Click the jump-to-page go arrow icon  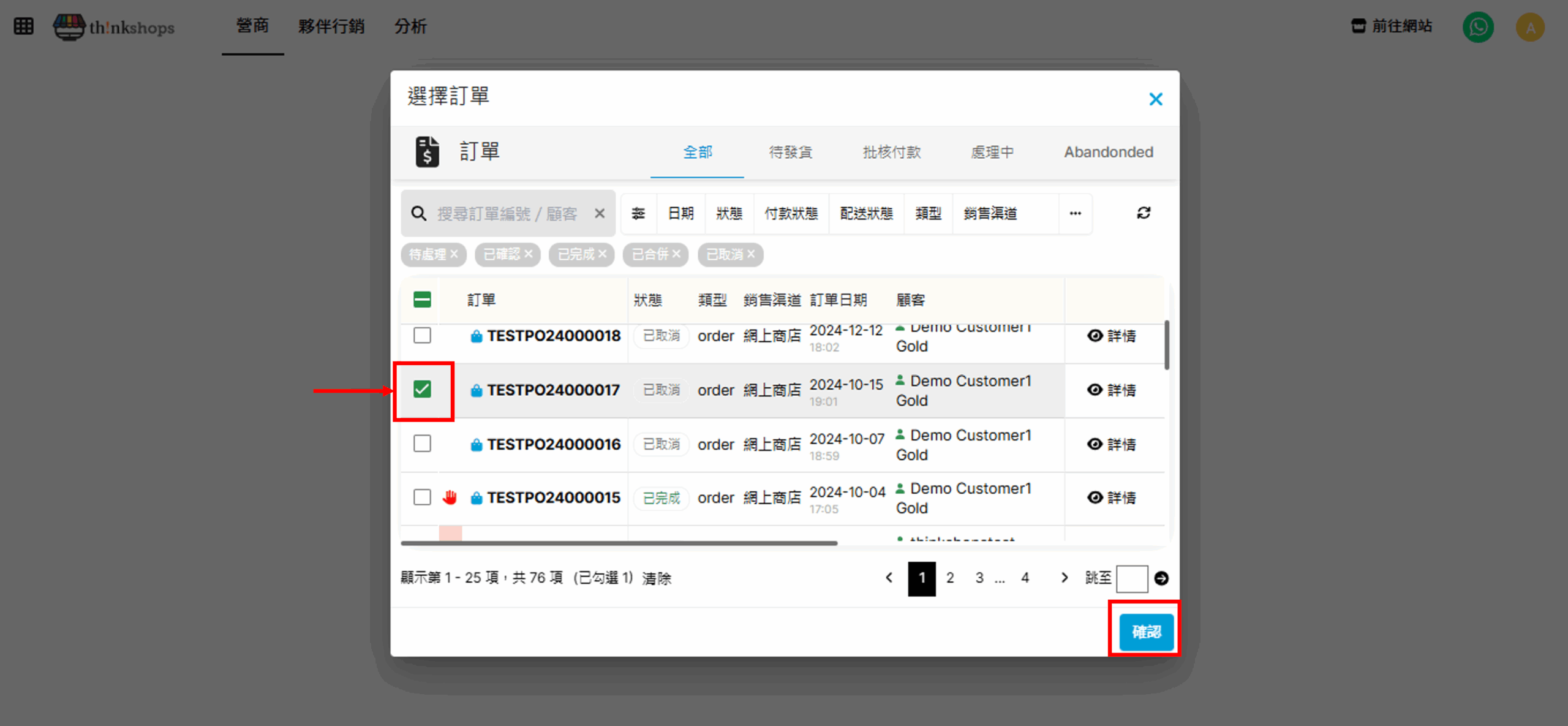(1161, 578)
